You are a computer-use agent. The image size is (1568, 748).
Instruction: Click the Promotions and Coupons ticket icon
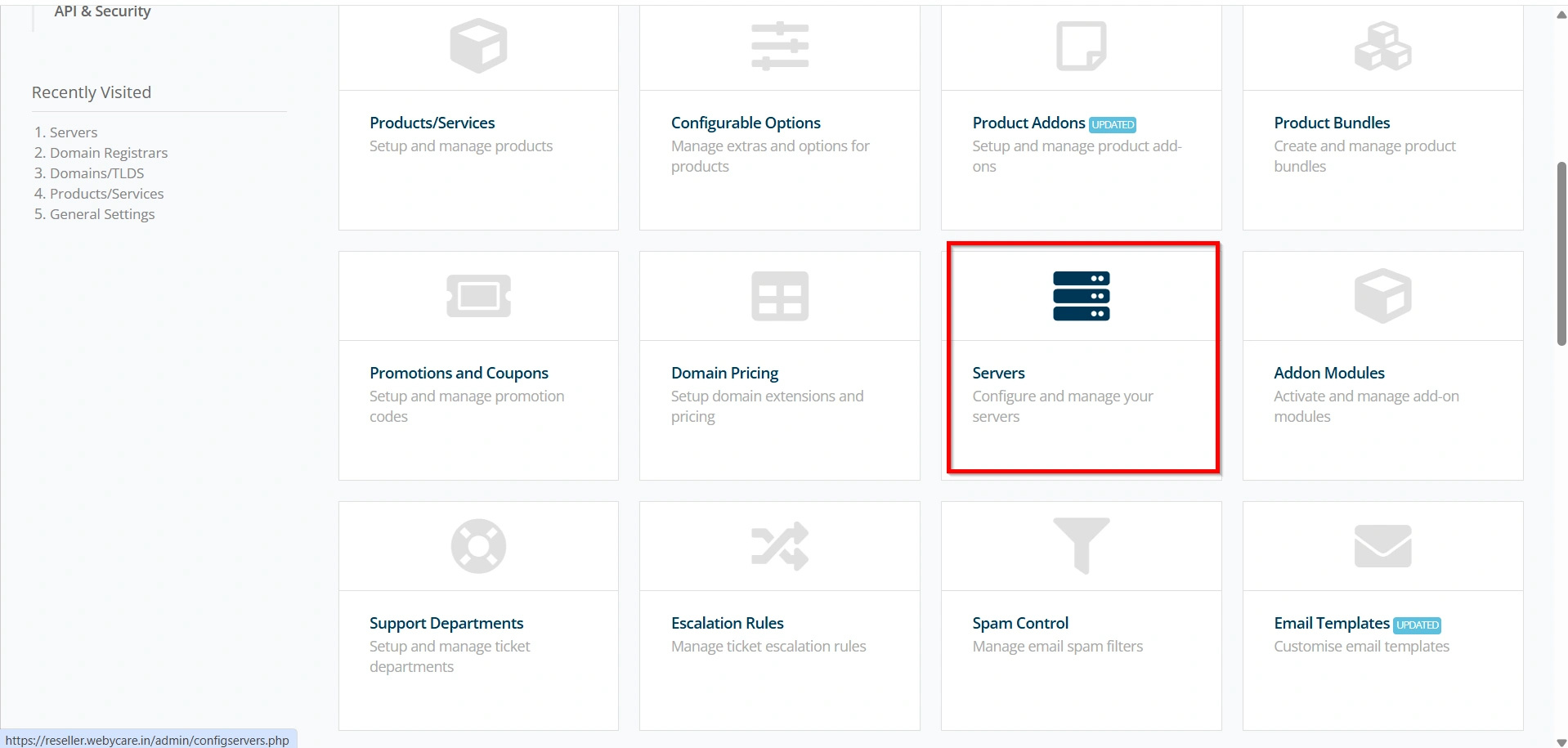478,296
